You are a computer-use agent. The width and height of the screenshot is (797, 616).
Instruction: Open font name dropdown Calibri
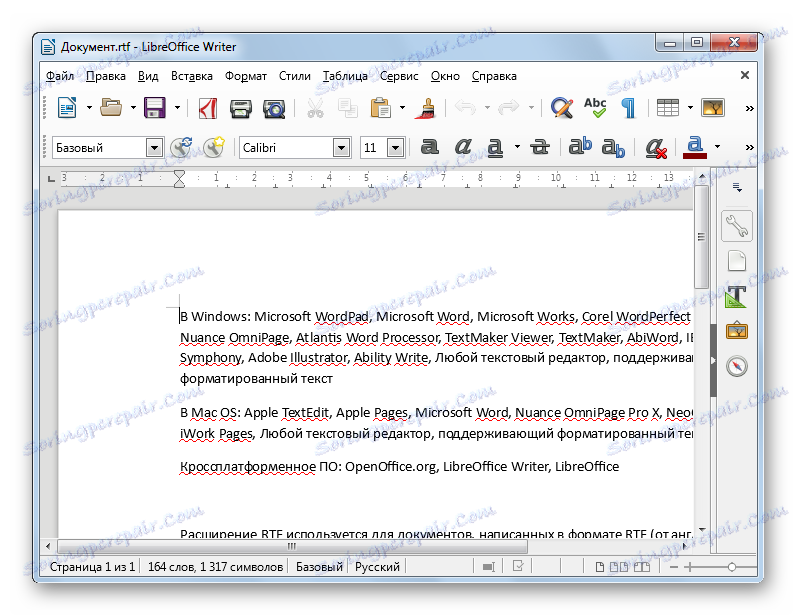342,148
